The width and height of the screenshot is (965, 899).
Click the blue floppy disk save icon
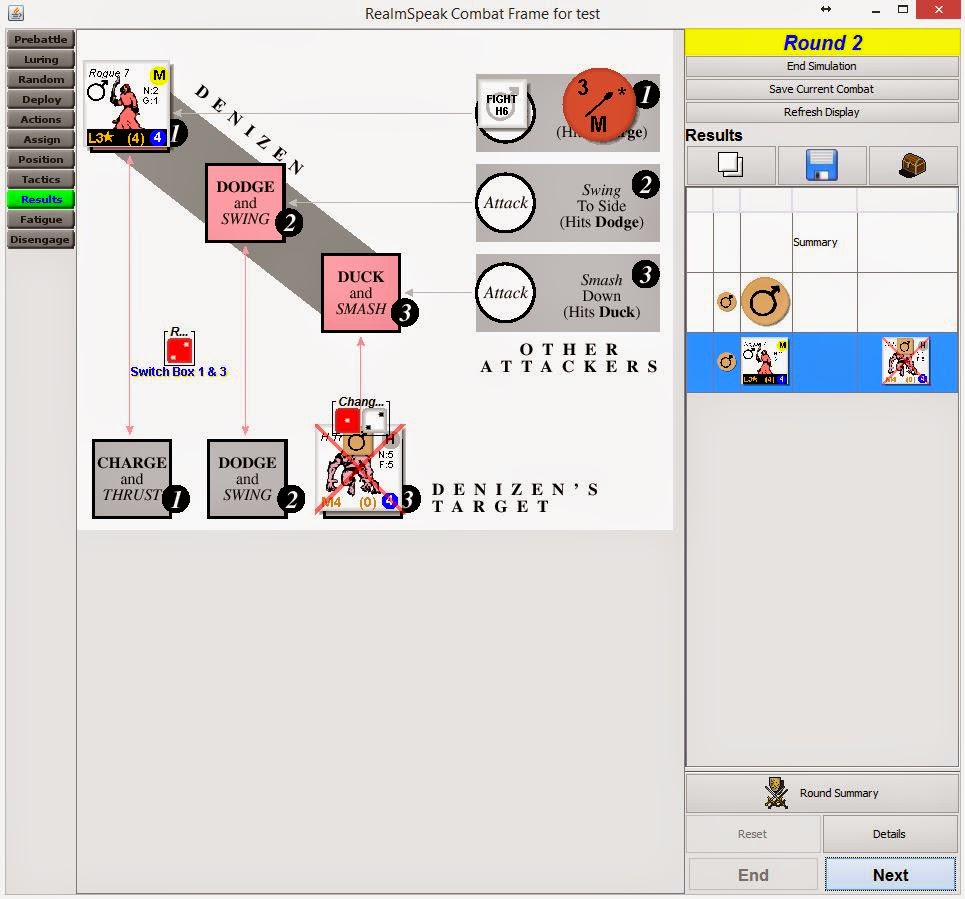click(x=822, y=166)
